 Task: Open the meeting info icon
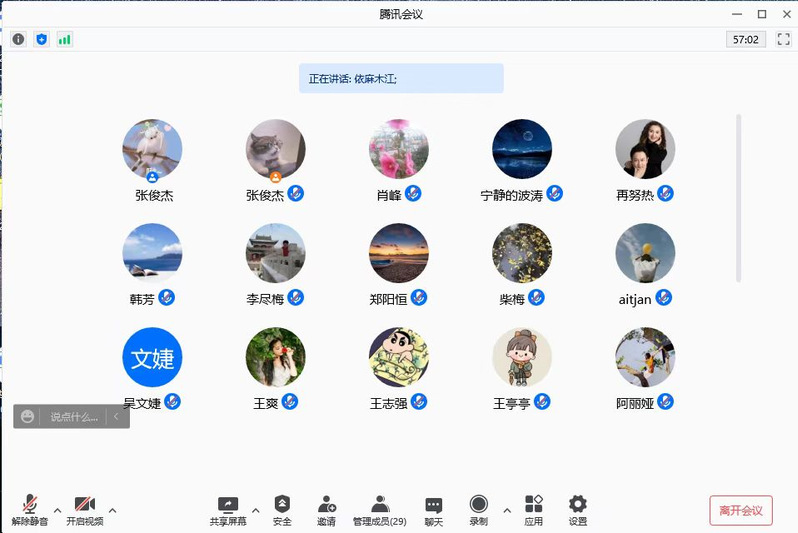(x=18, y=39)
